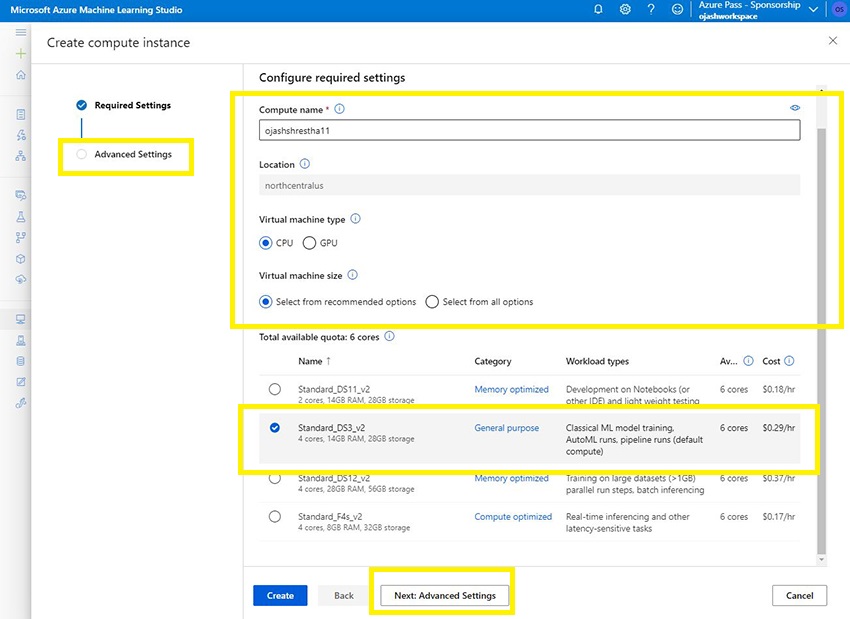
Task: Click info icon beside Total available quota
Action: (389, 337)
